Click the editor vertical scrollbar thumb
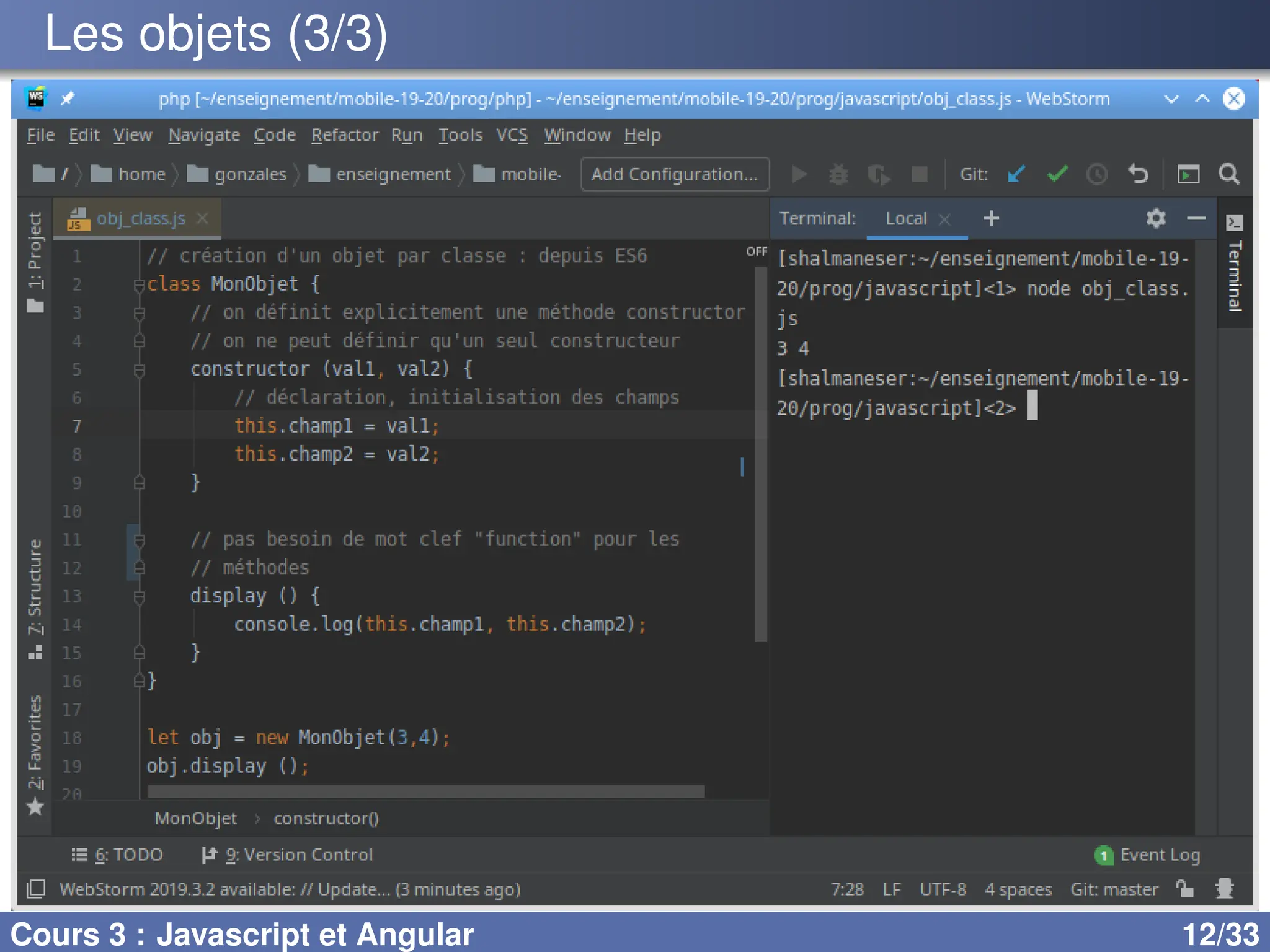The height and width of the screenshot is (952, 1270). click(760, 456)
